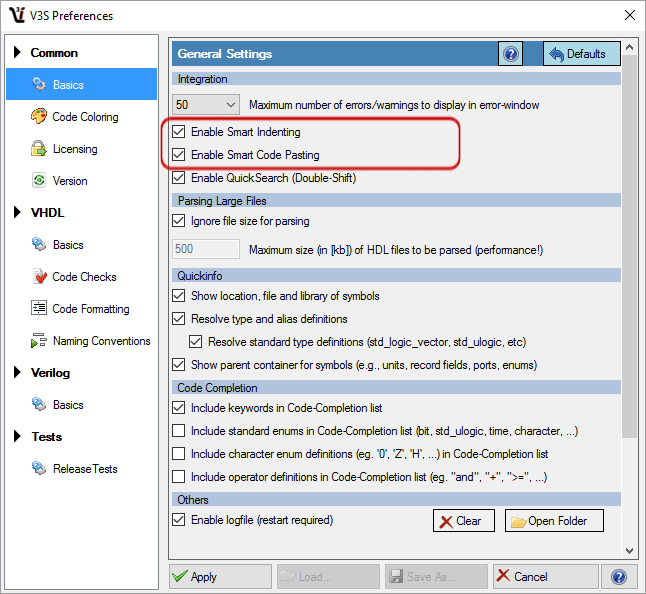Screen dimensions: 646x594
Task: Click the Naming Conventions icon
Action: click(x=39, y=341)
